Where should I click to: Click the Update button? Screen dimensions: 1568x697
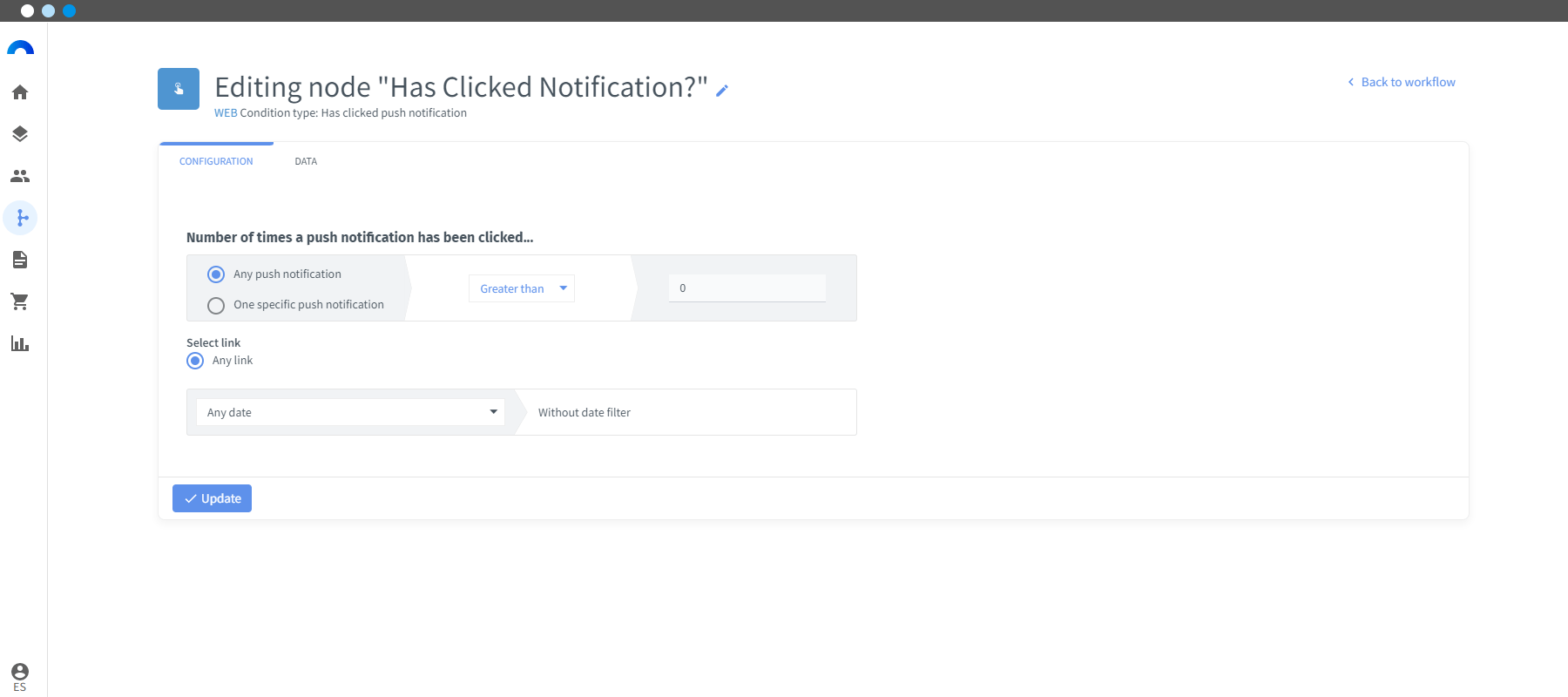212,498
